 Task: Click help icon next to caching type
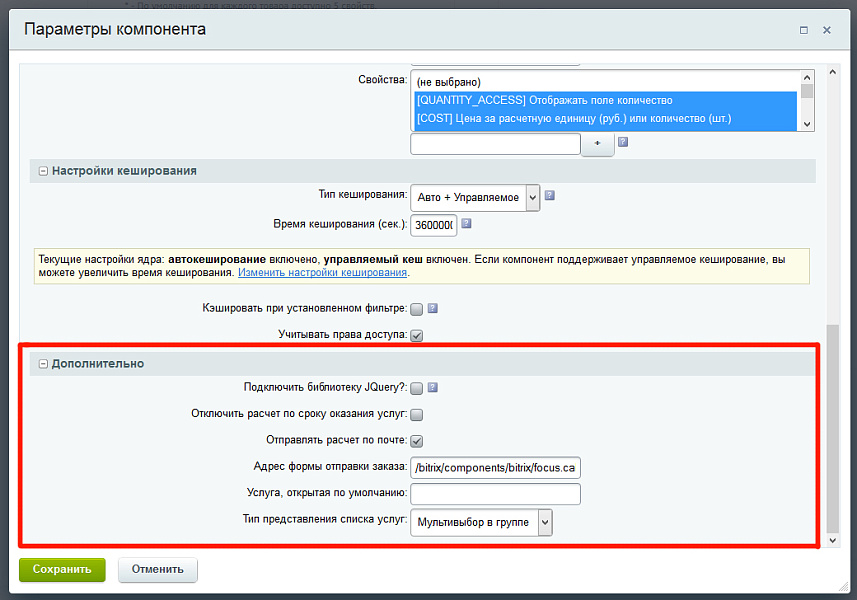pyautogui.click(x=549, y=196)
